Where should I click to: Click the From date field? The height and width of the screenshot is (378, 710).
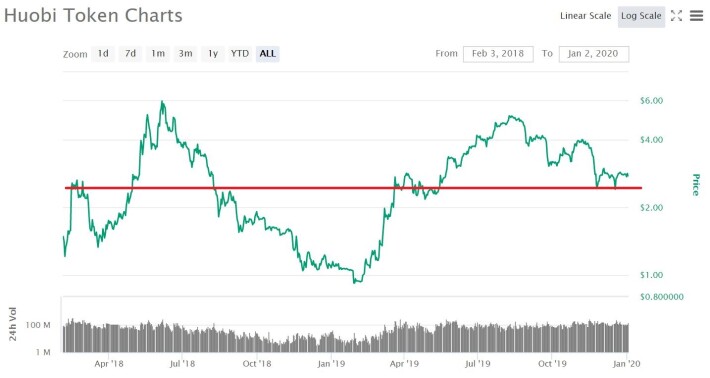[x=498, y=54]
